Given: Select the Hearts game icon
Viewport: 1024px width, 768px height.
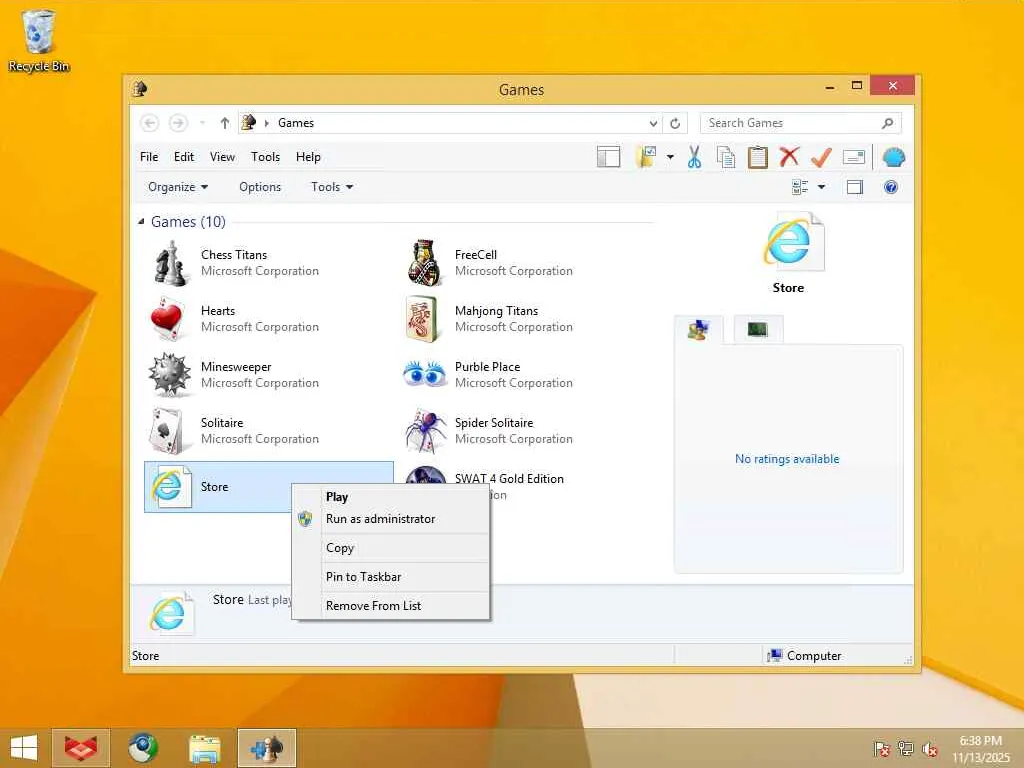Looking at the screenshot, I should click(168, 319).
